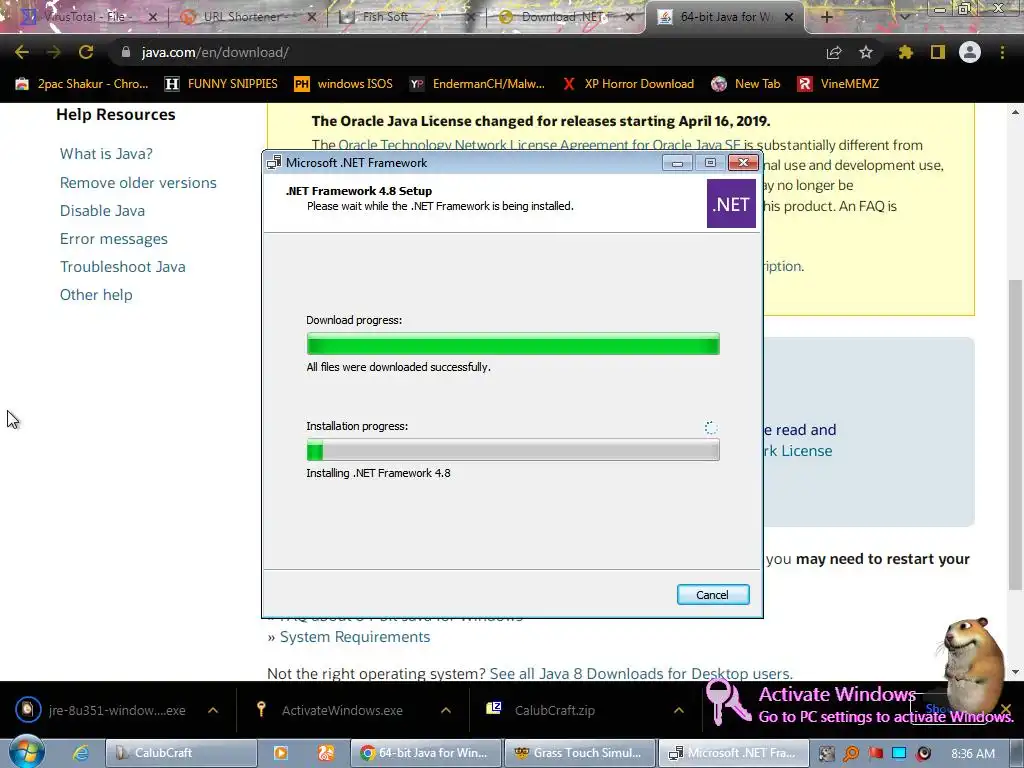Open the Chrome three-dot menu
This screenshot has height=768, width=1024.
(x=1002, y=52)
